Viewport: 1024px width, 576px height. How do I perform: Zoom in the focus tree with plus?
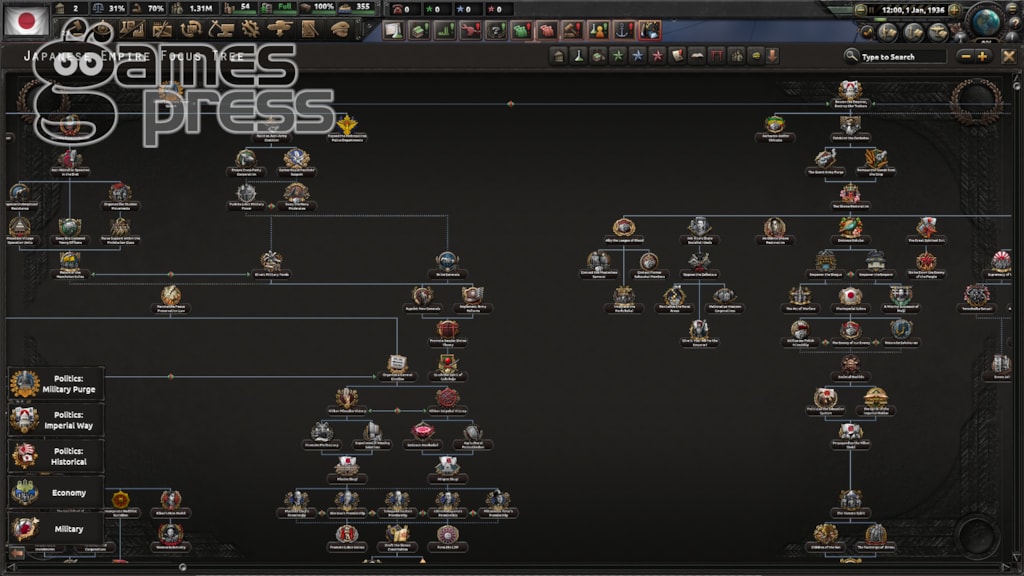click(x=982, y=56)
